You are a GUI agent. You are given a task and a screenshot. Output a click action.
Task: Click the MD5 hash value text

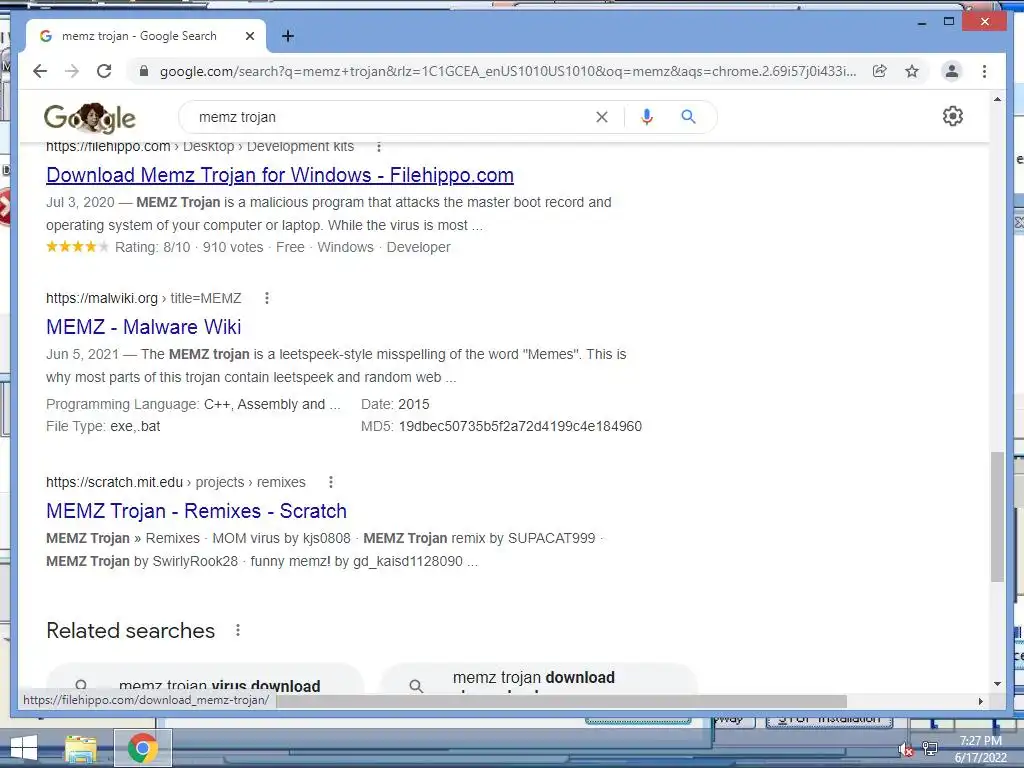pos(520,426)
